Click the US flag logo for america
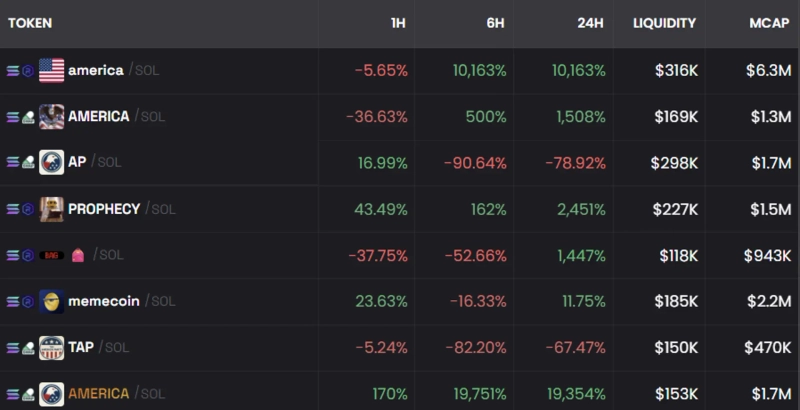Image resolution: width=800 pixels, height=410 pixels. pyautogui.click(x=51, y=70)
